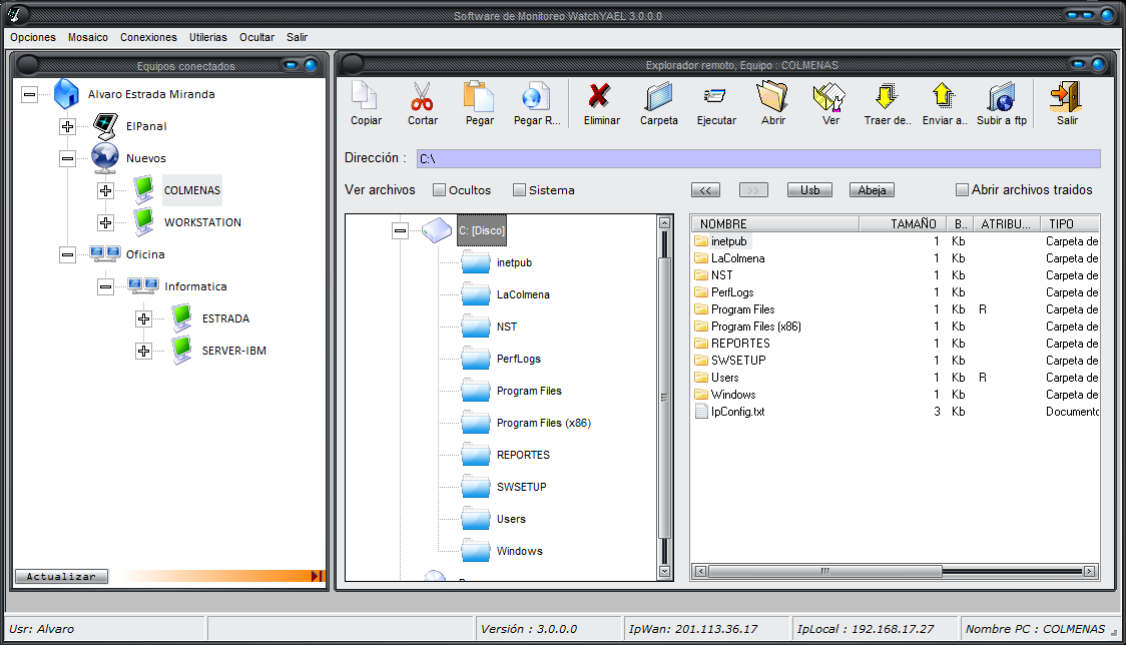The image size is (1126, 645).
Task: Click the Eliminar red X icon
Action: [x=600, y=98]
